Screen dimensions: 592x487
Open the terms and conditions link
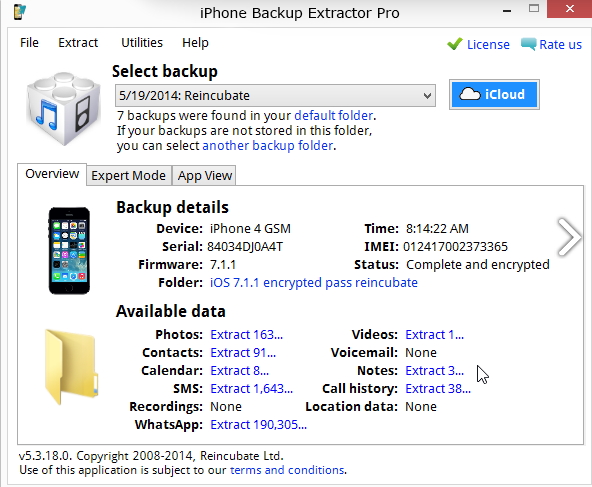point(287,470)
